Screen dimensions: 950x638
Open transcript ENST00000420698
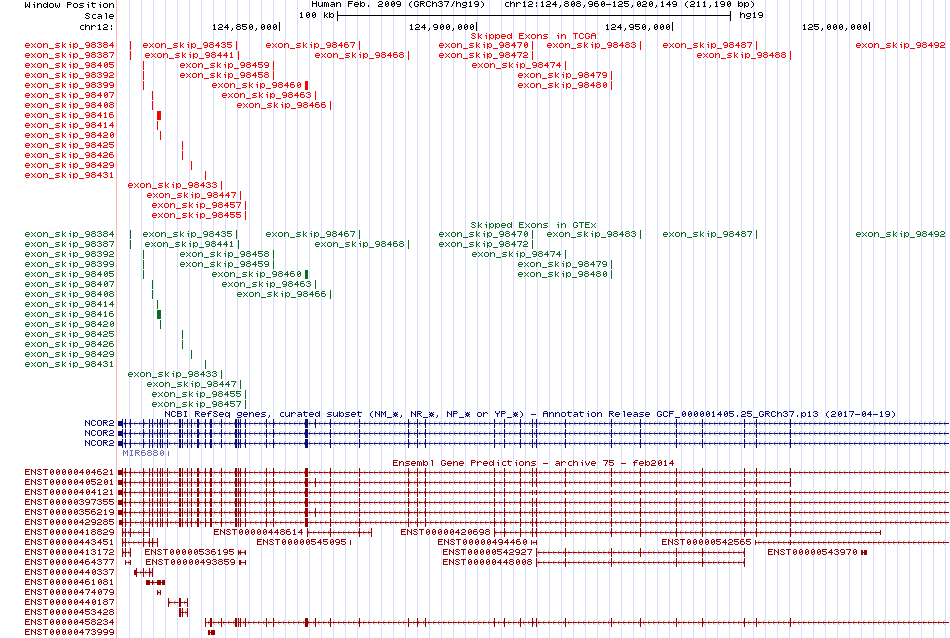tap(445, 532)
